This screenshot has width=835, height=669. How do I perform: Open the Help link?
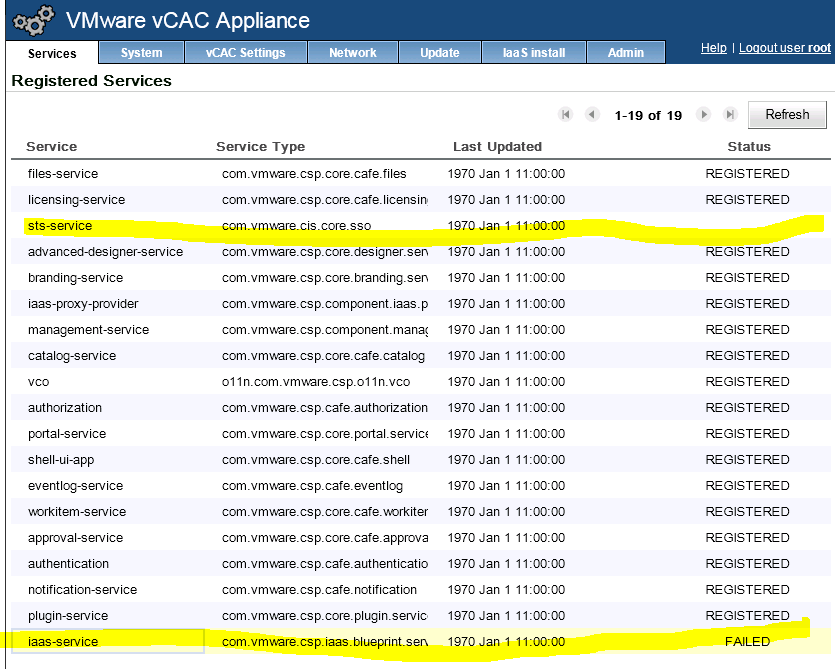click(x=714, y=48)
